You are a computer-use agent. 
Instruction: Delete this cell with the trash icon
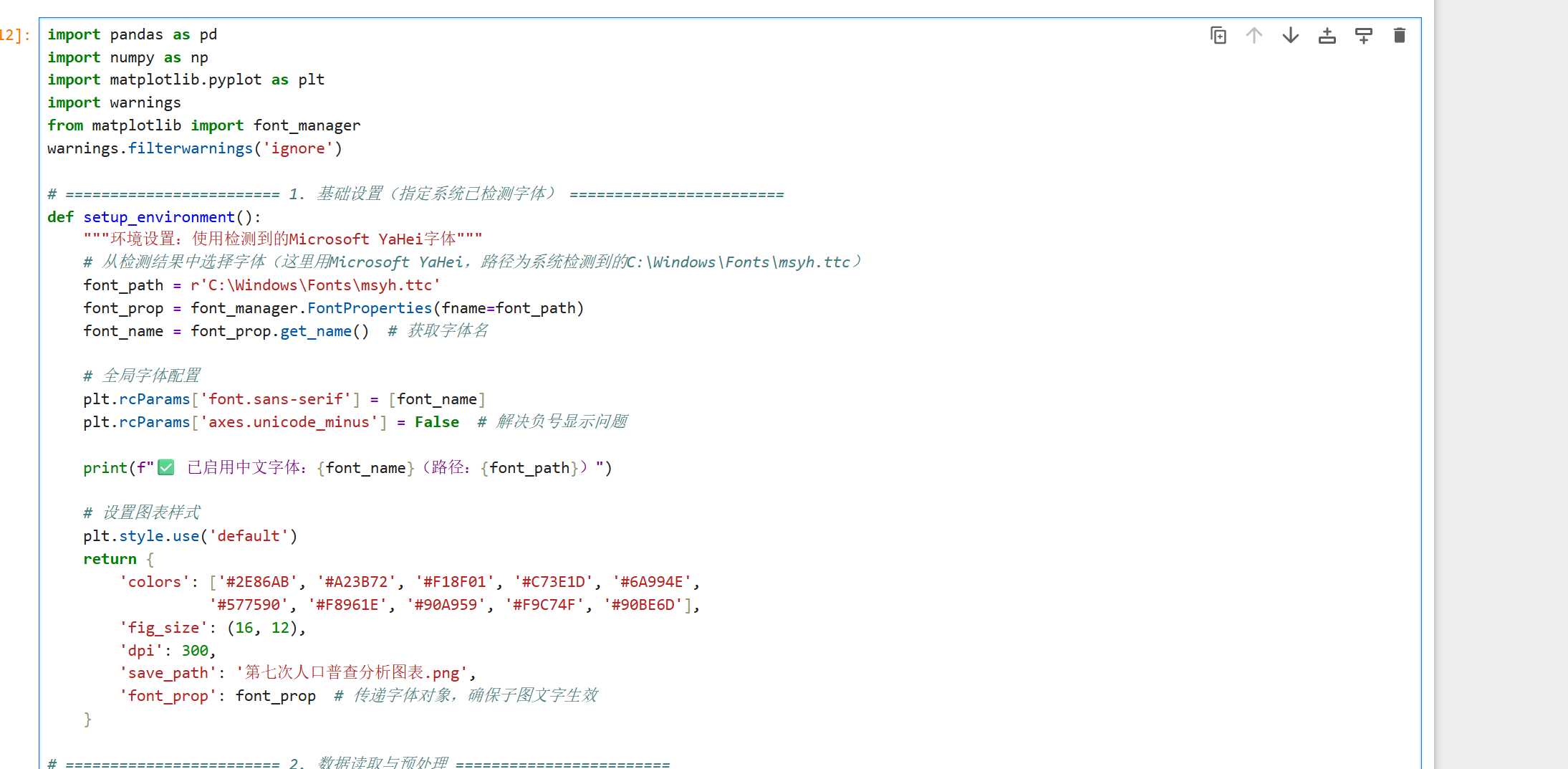coord(1399,35)
